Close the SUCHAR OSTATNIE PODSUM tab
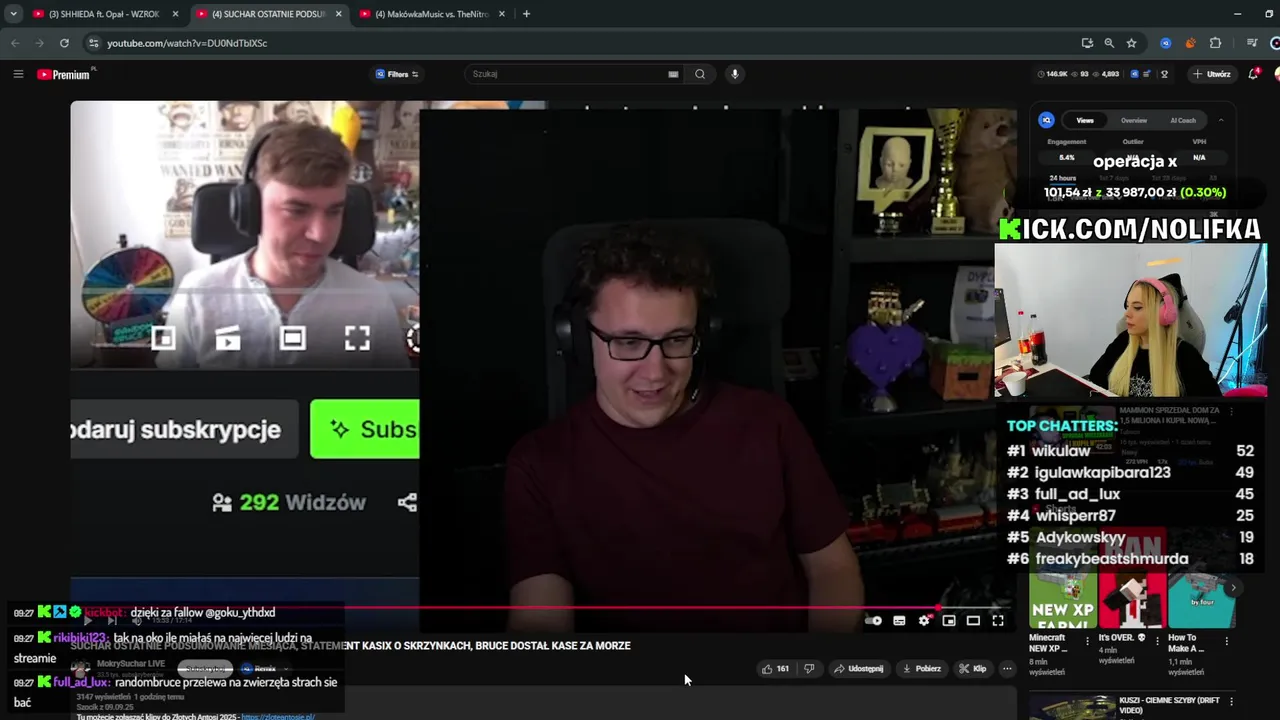 [338, 14]
